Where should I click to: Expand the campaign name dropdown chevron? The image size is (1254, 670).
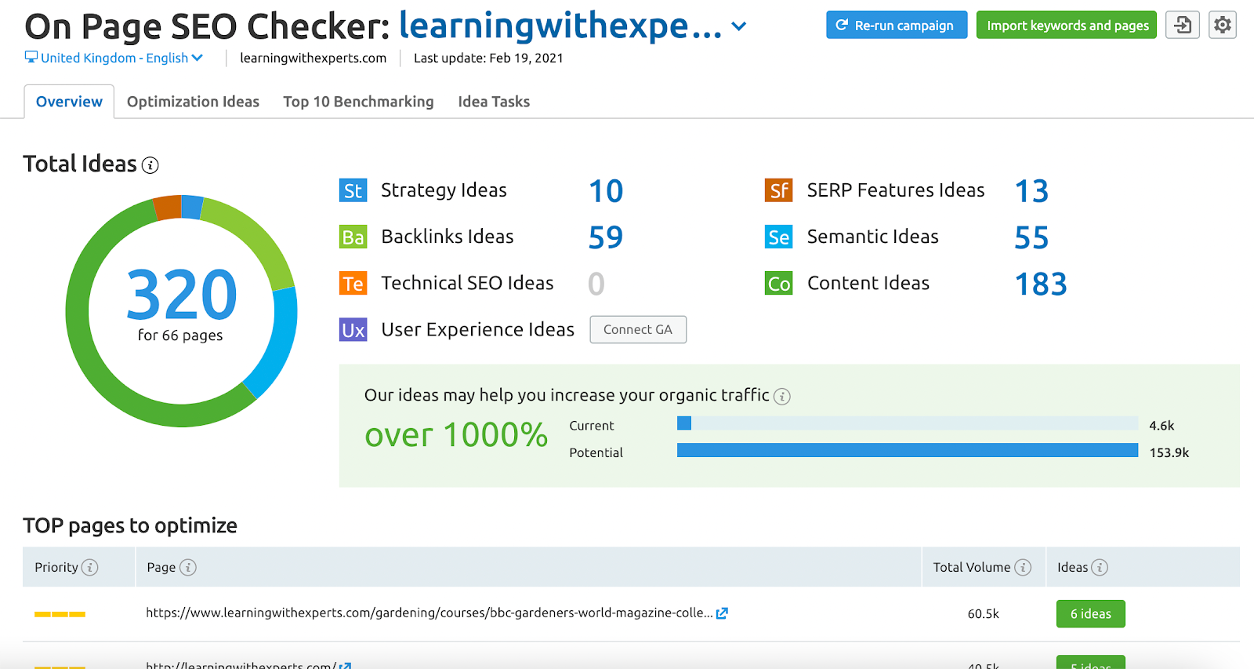coord(739,27)
